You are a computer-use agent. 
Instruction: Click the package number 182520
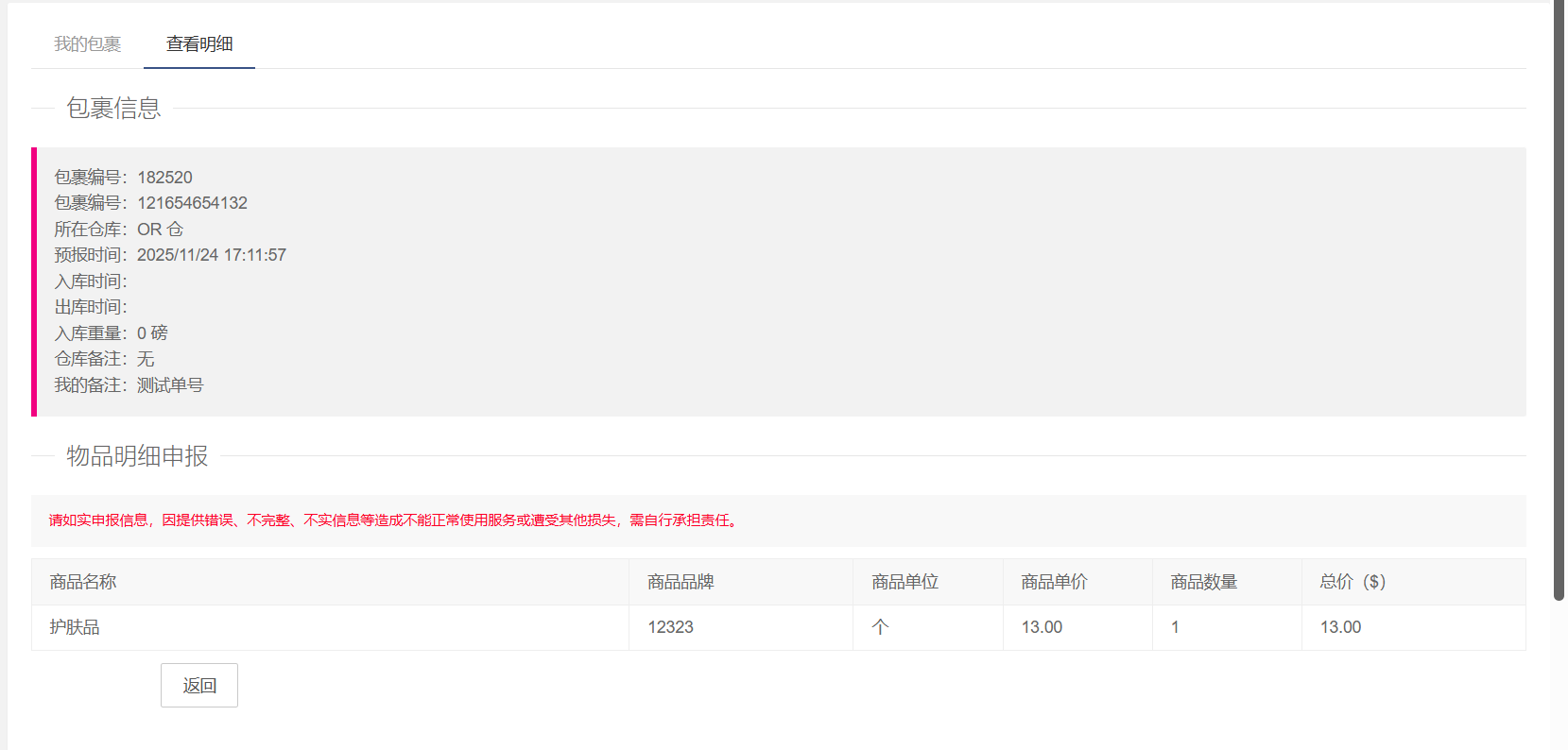(164, 178)
